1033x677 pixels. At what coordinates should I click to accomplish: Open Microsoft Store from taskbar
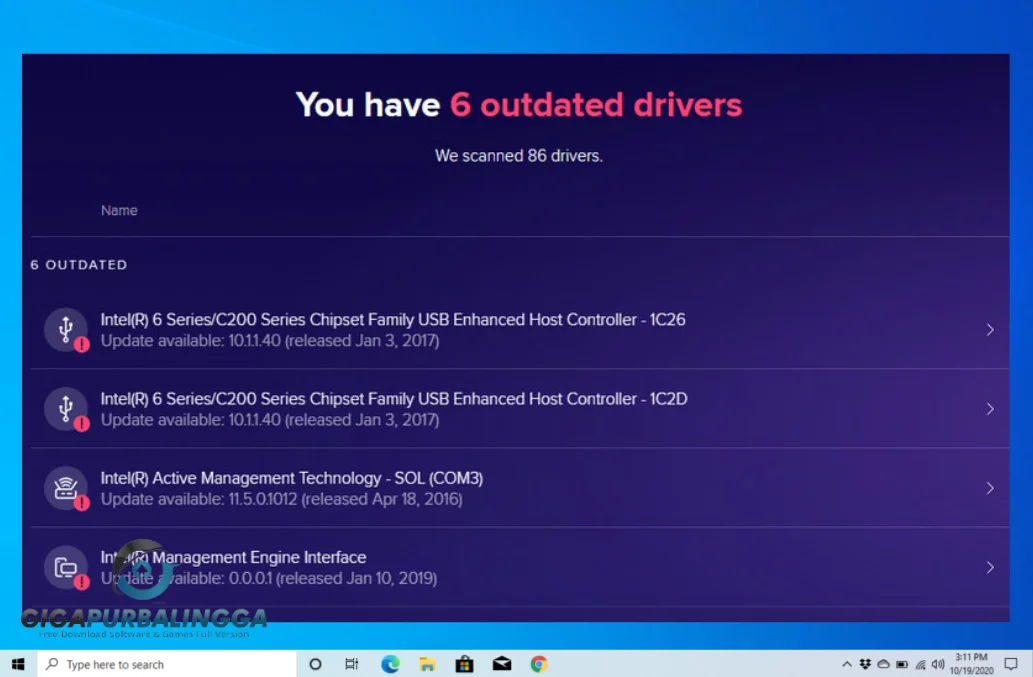[464, 664]
